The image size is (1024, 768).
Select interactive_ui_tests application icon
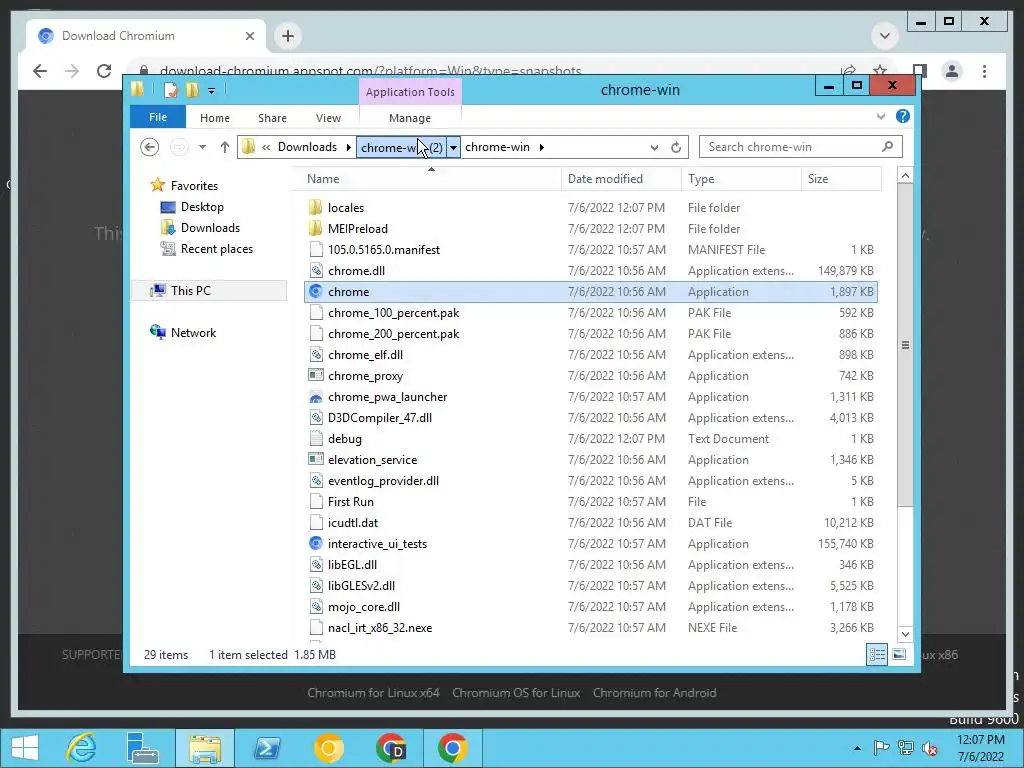click(315, 543)
